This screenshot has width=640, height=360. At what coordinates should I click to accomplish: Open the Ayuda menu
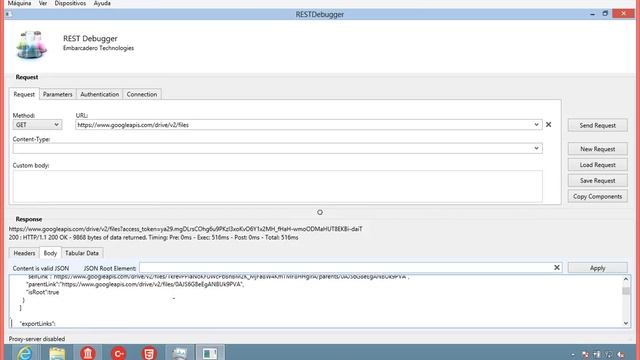pyautogui.click(x=102, y=3)
